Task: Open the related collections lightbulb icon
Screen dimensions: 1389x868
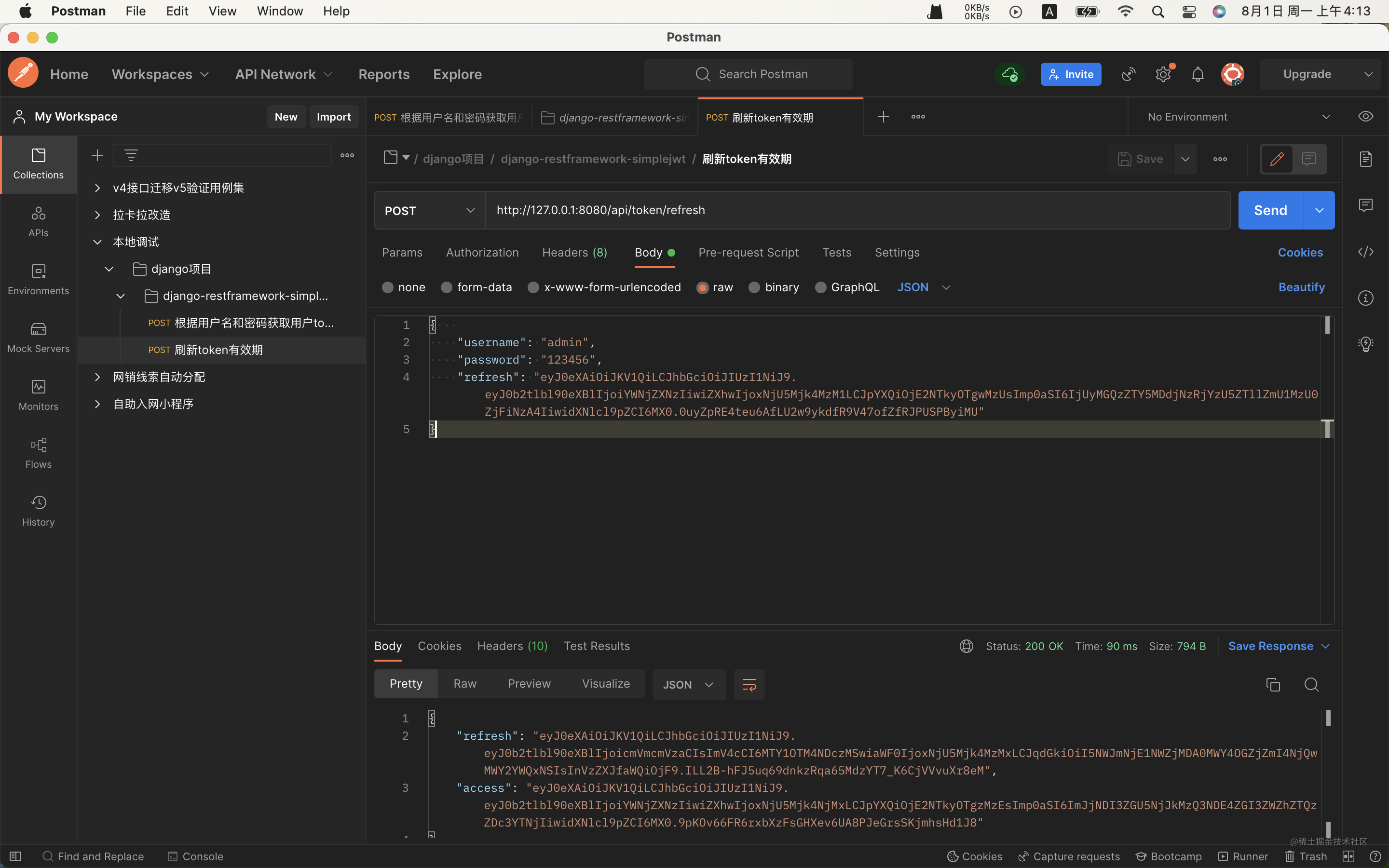Action: [1365, 344]
